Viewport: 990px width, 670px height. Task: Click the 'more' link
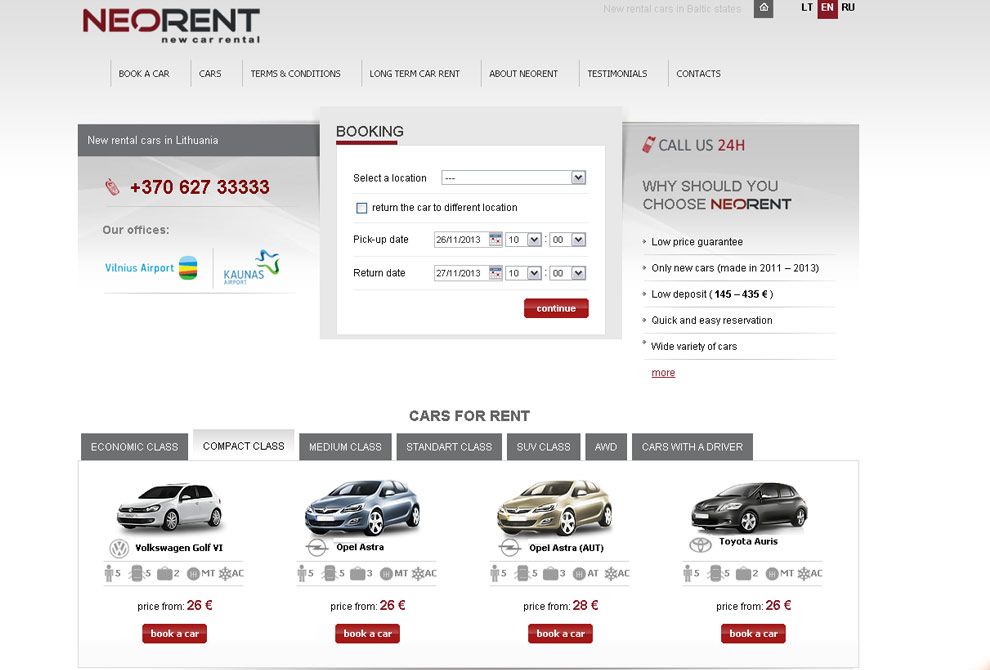pos(663,373)
